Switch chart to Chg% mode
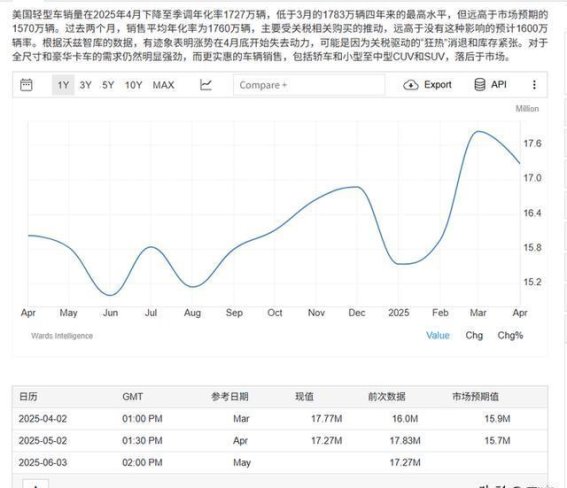567x488 pixels. 510,335
